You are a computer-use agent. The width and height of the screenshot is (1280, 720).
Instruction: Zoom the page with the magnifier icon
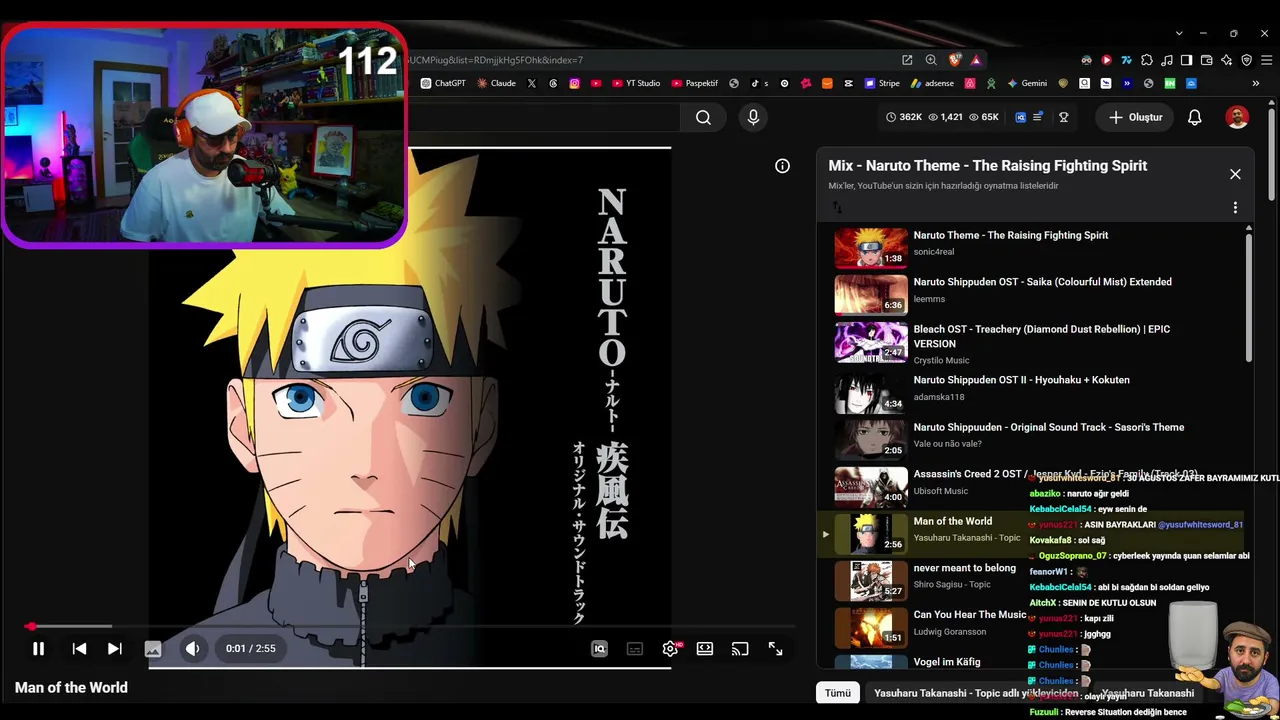(931, 60)
